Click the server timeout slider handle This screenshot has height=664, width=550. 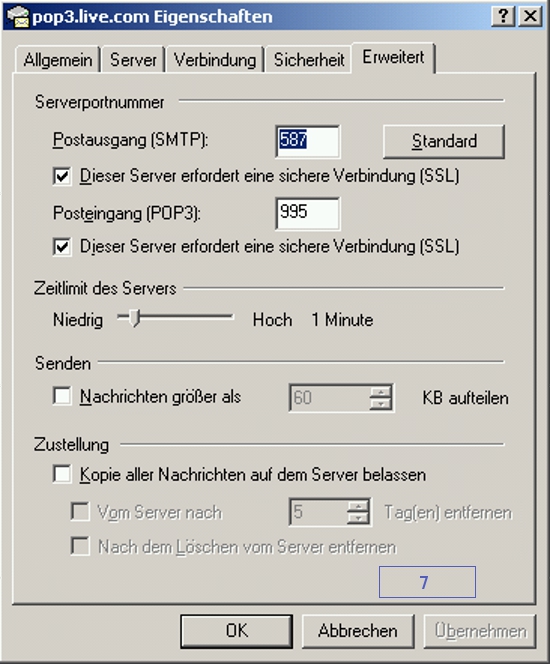tap(135, 318)
